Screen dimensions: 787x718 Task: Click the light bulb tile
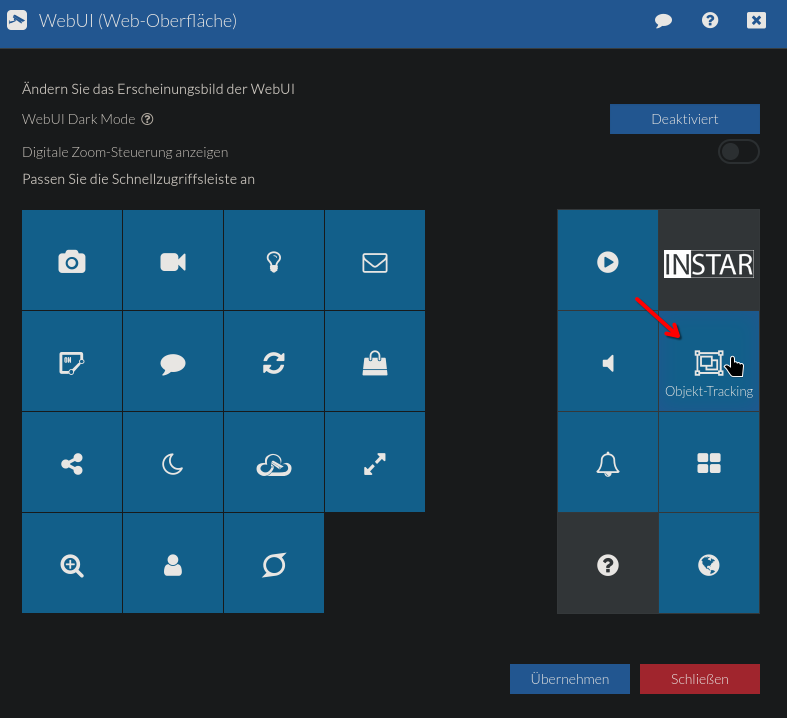click(x=274, y=261)
